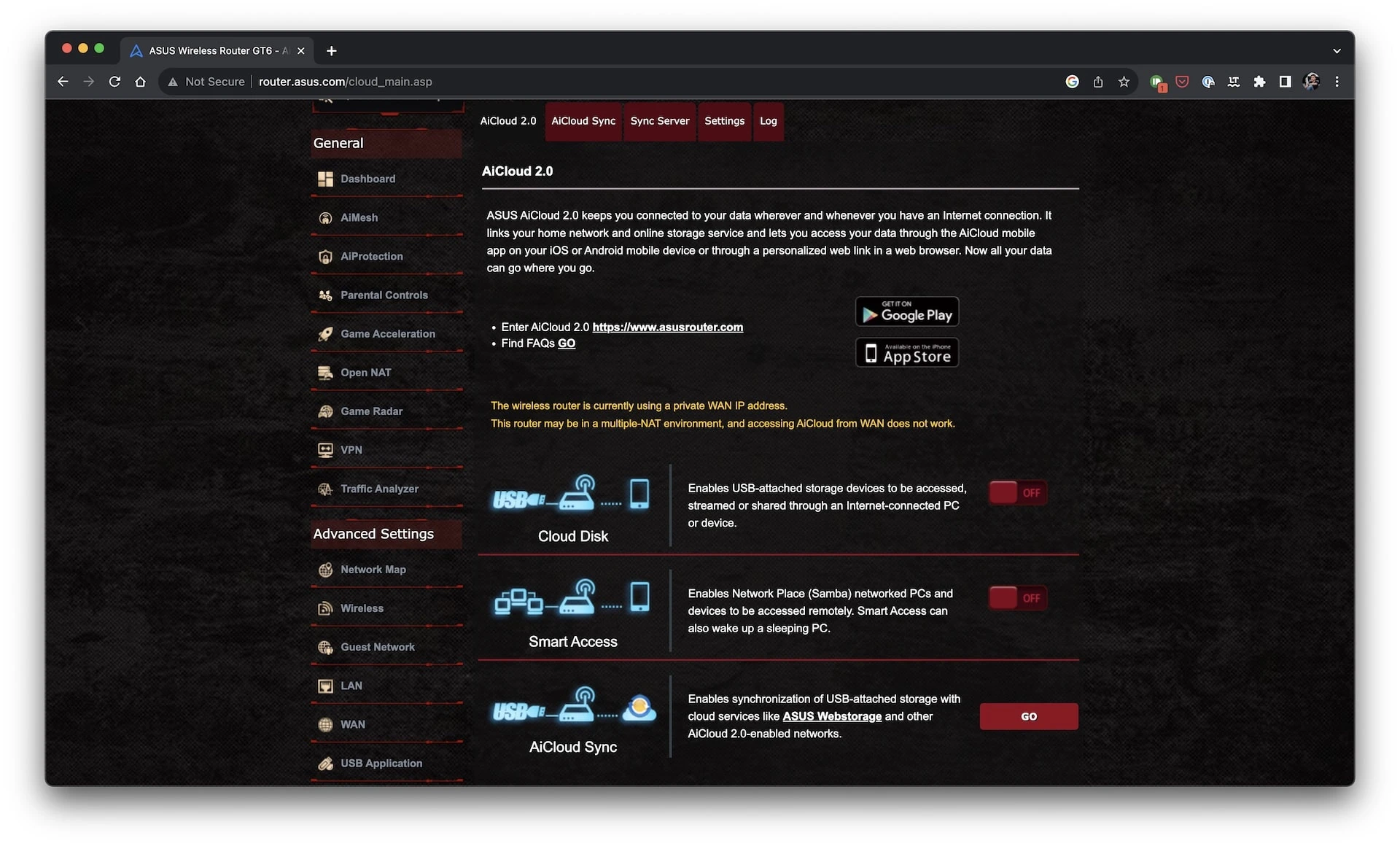The width and height of the screenshot is (1400, 846).
Task: Open the Log tab
Action: tap(769, 121)
